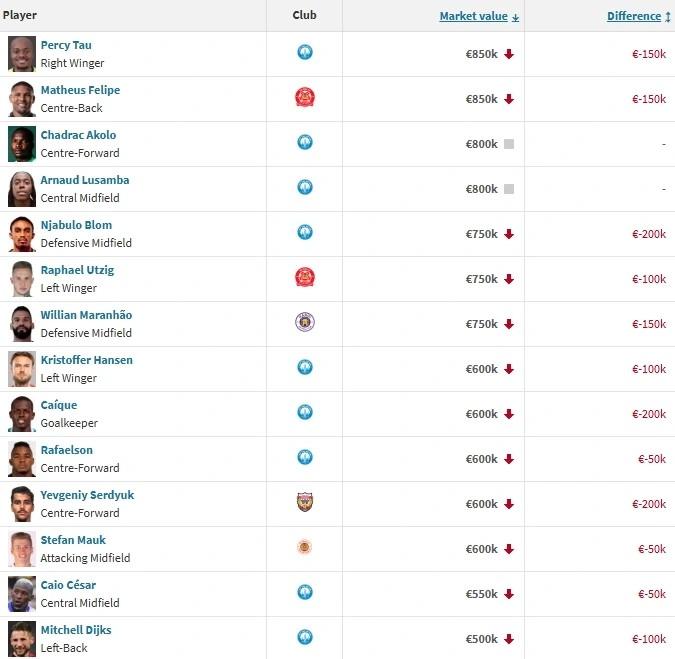Click the club crest in Mitchell Dijks' row
Screen dimensions: 675x659
point(305,637)
